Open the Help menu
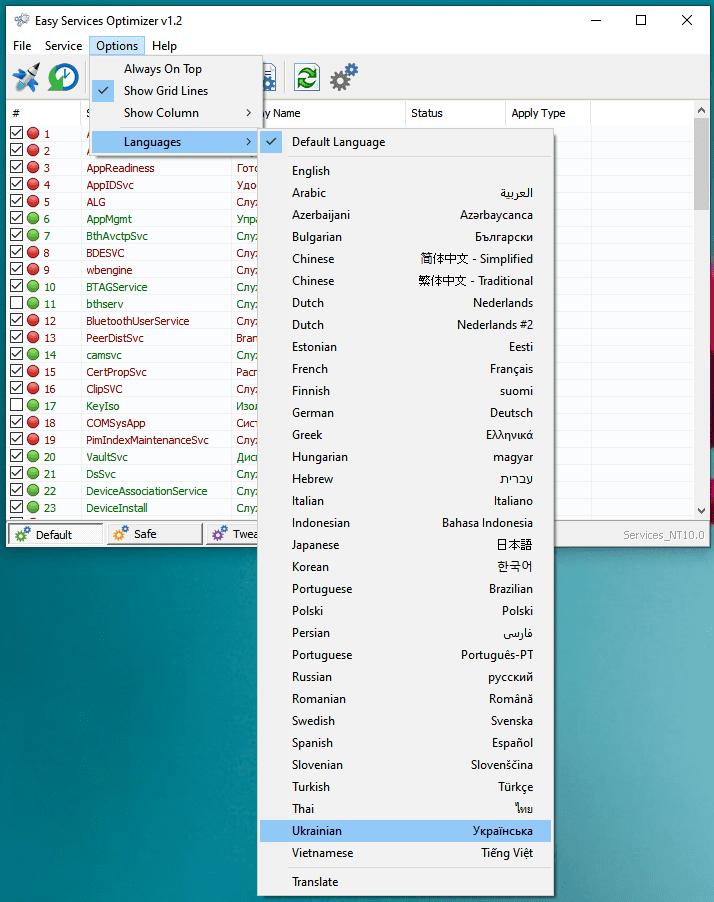The image size is (714, 902). tap(164, 46)
